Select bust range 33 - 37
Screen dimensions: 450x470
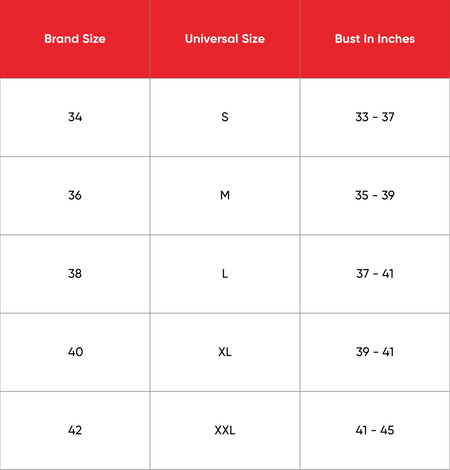click(375, 117)
